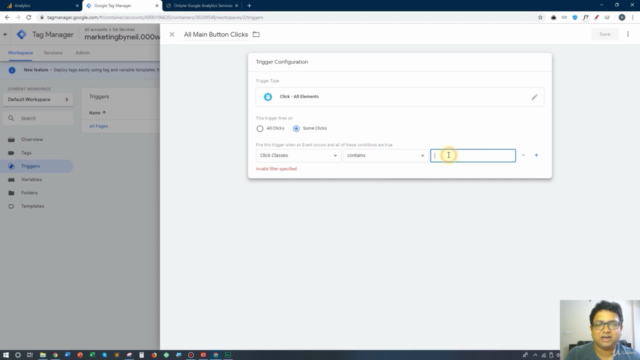The height and width of the screenshot is (360, 640).
Task: Open the contains operator dropdown
Action: (x=385, y=156)
